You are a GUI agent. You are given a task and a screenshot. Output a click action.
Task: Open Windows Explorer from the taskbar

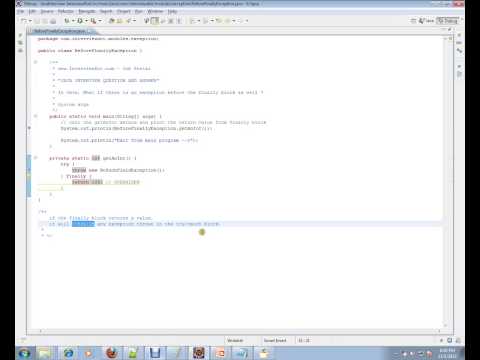[x=45, y=353]
